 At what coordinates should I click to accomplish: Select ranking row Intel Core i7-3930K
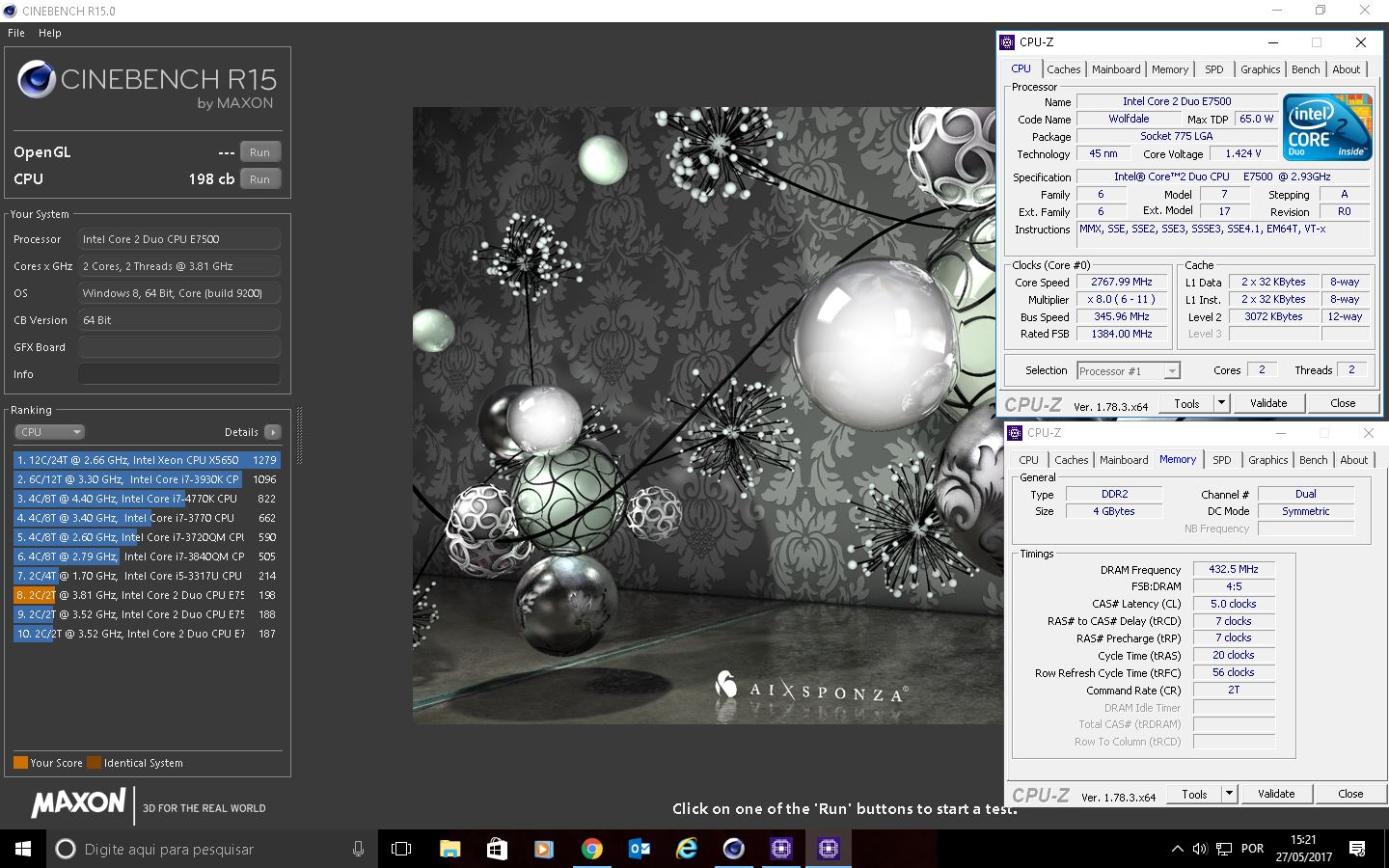(x=147, y=479)
